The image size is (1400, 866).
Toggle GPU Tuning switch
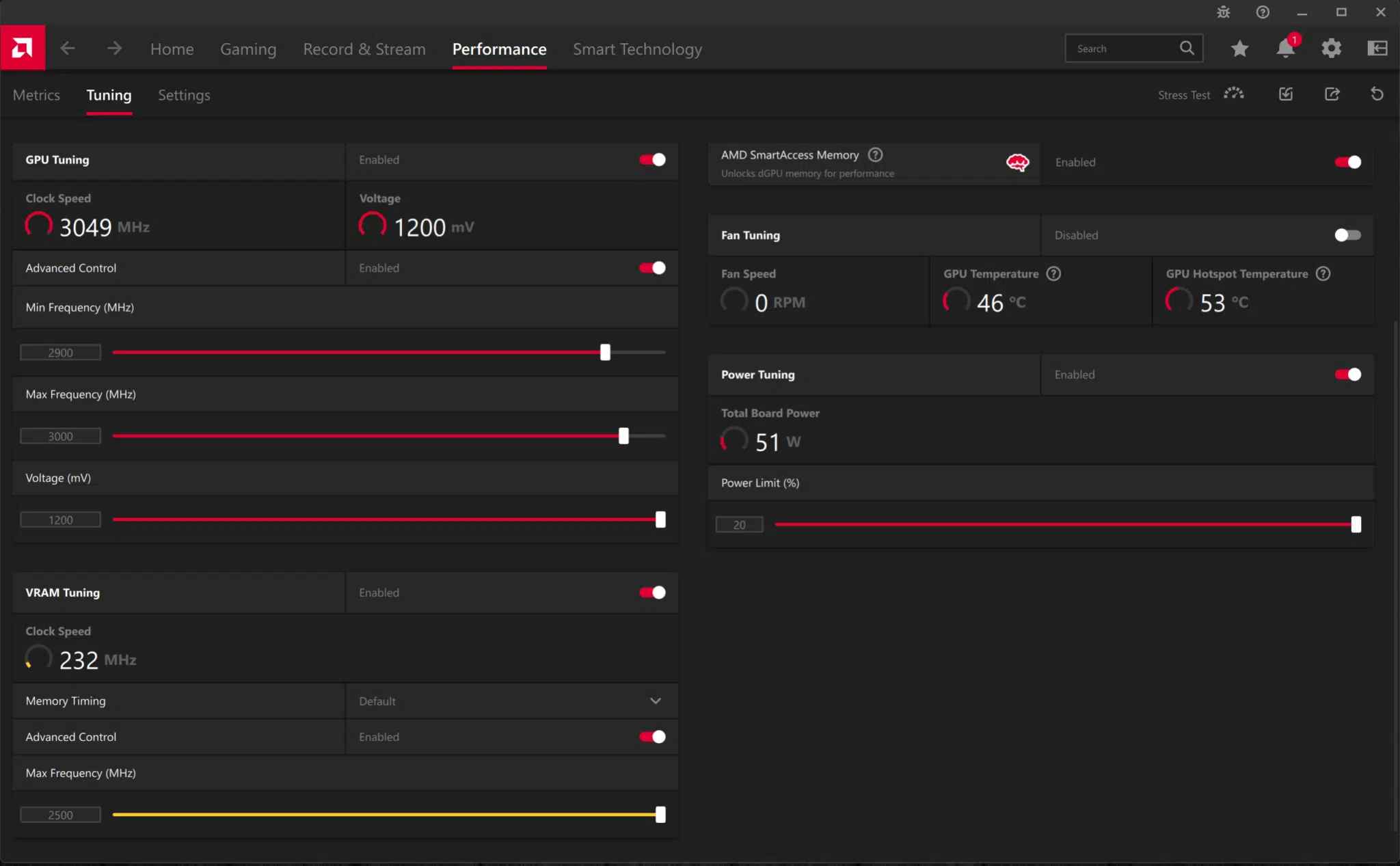pos(652,160)
